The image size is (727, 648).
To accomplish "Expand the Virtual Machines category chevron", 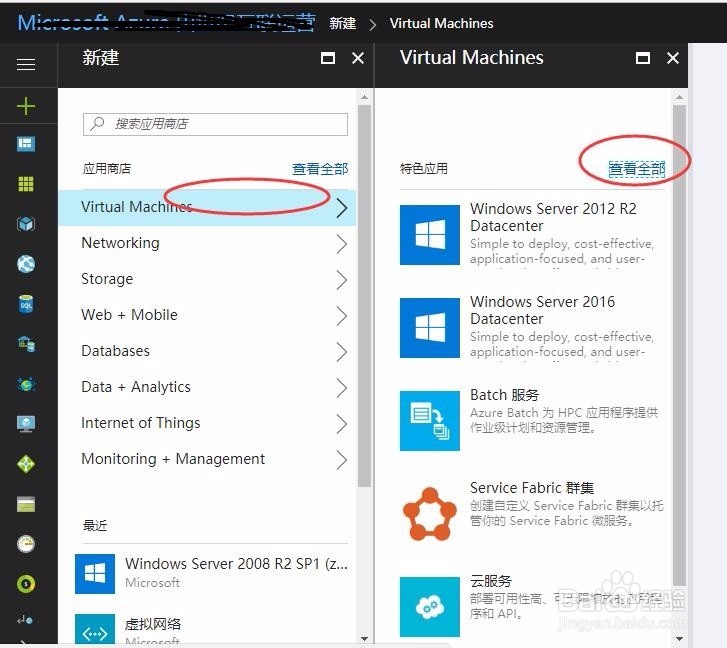I will pyautogui.click(x=342, y=208).
